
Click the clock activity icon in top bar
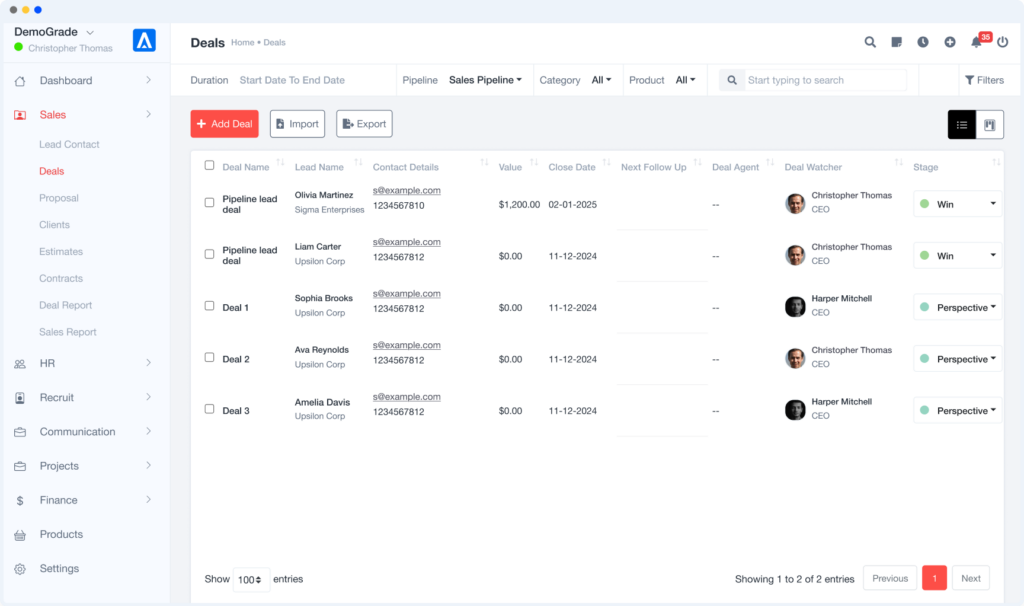[924, 42]
